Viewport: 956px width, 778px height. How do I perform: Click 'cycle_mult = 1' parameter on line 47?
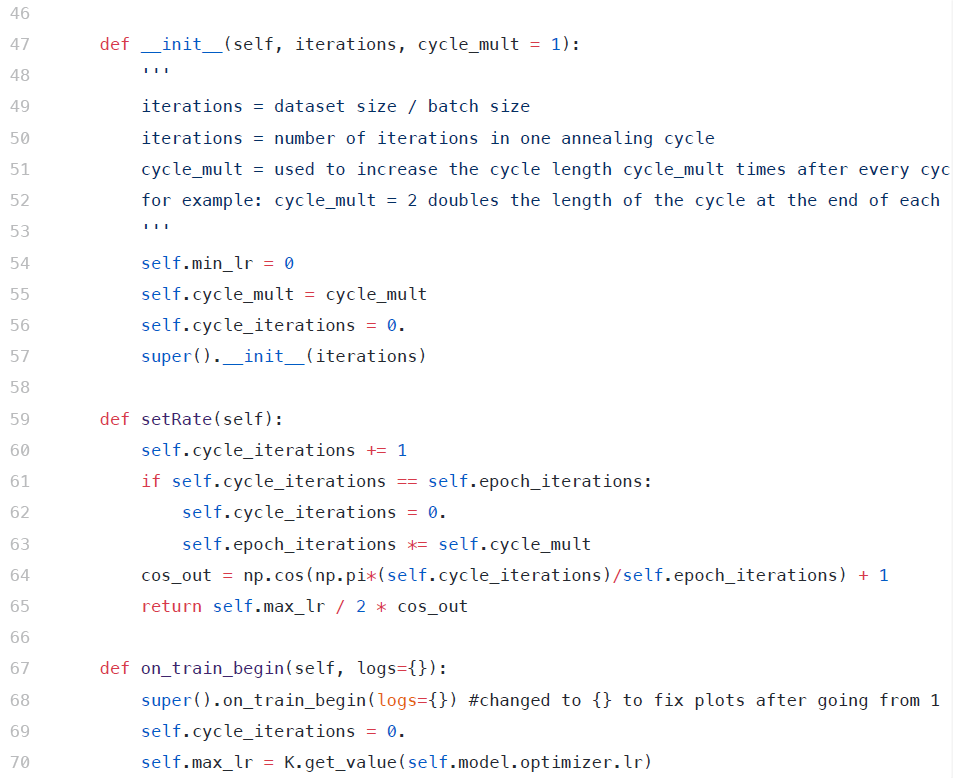(x=489, y=45)
